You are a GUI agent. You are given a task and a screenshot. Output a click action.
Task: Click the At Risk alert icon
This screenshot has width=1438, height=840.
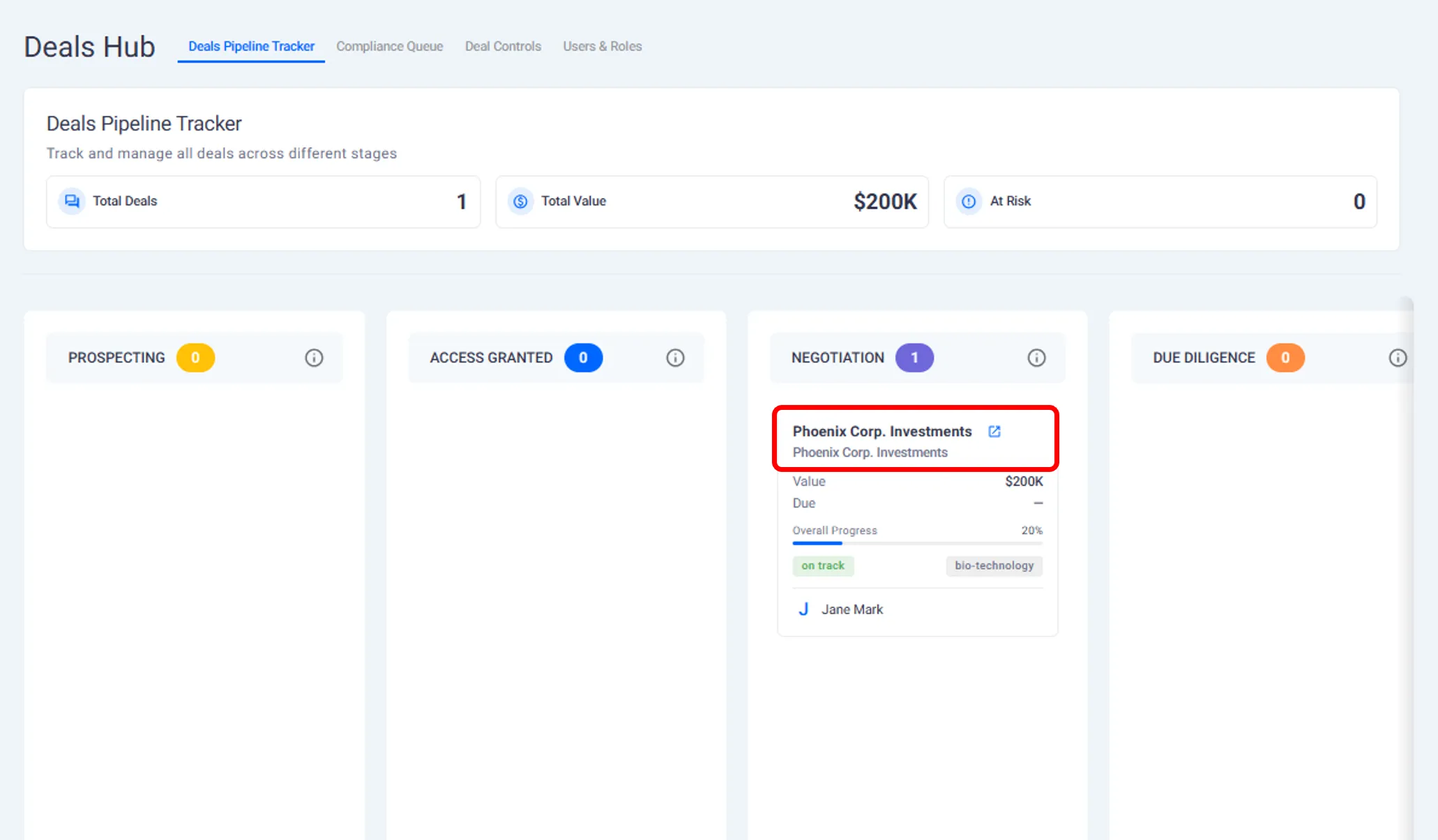coord(969,201)
